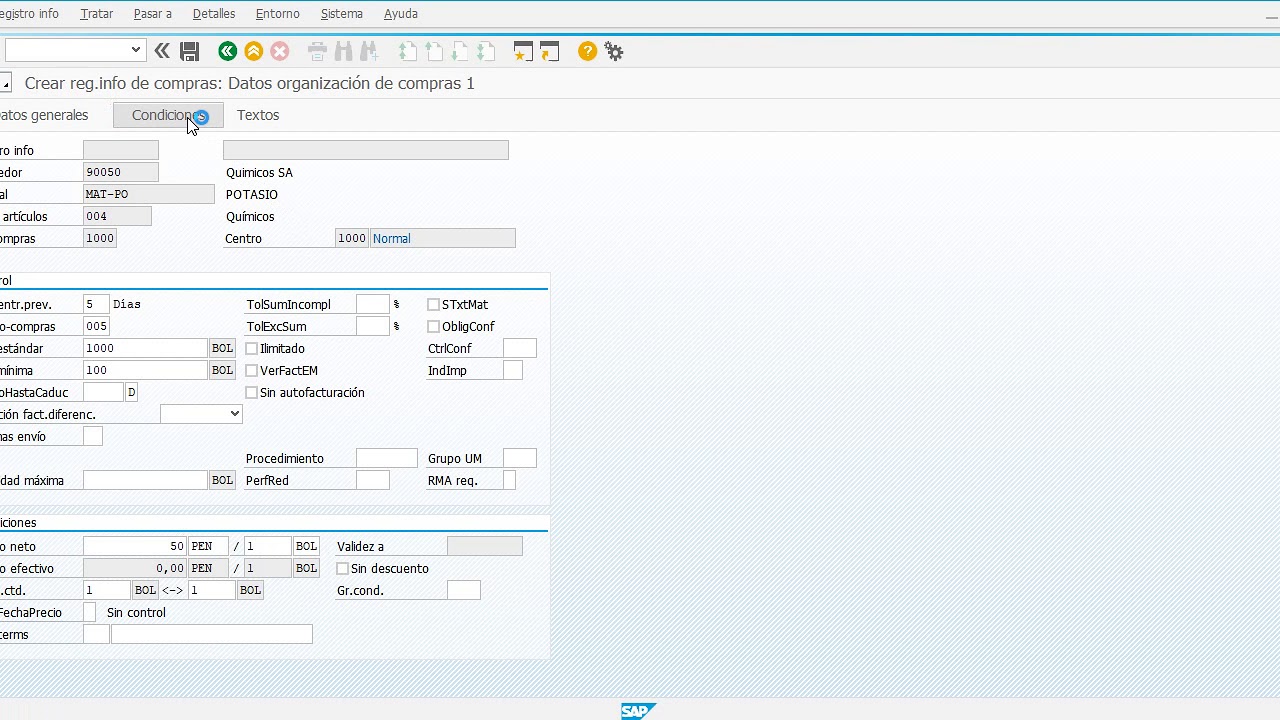Check the Sin descuento checkbox
1280x720 pixels.
(x=342, y=569)
